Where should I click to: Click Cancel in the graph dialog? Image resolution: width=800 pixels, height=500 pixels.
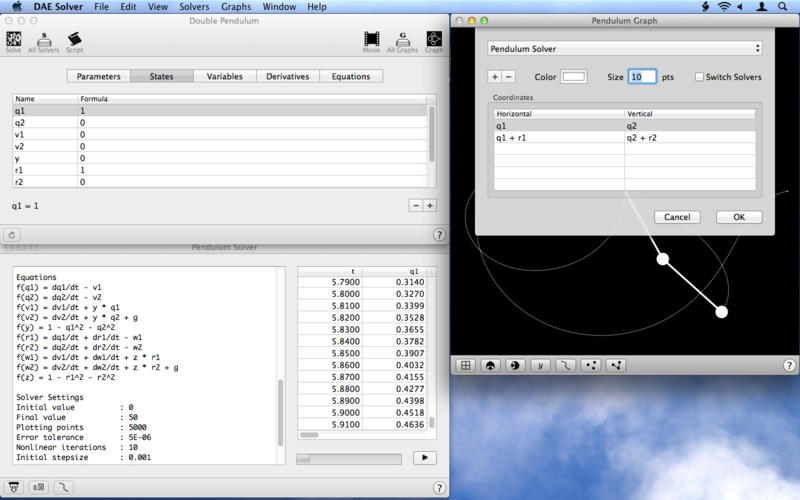point(677,217)
